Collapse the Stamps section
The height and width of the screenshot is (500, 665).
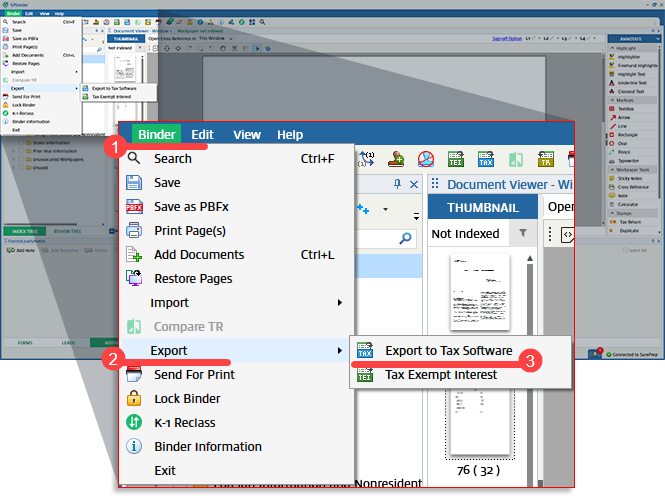612,213
